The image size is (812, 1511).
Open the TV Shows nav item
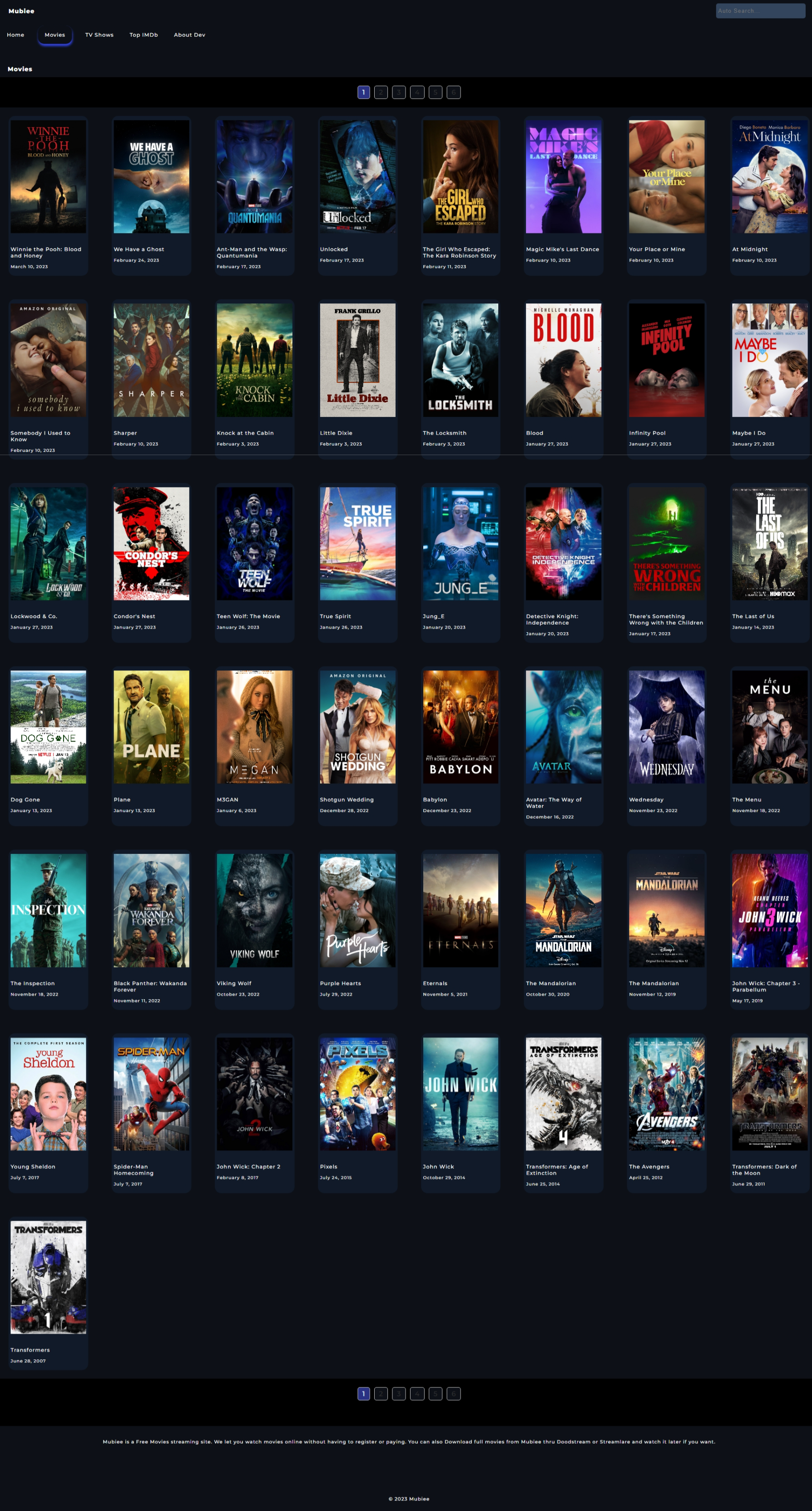tap(99, 35)
